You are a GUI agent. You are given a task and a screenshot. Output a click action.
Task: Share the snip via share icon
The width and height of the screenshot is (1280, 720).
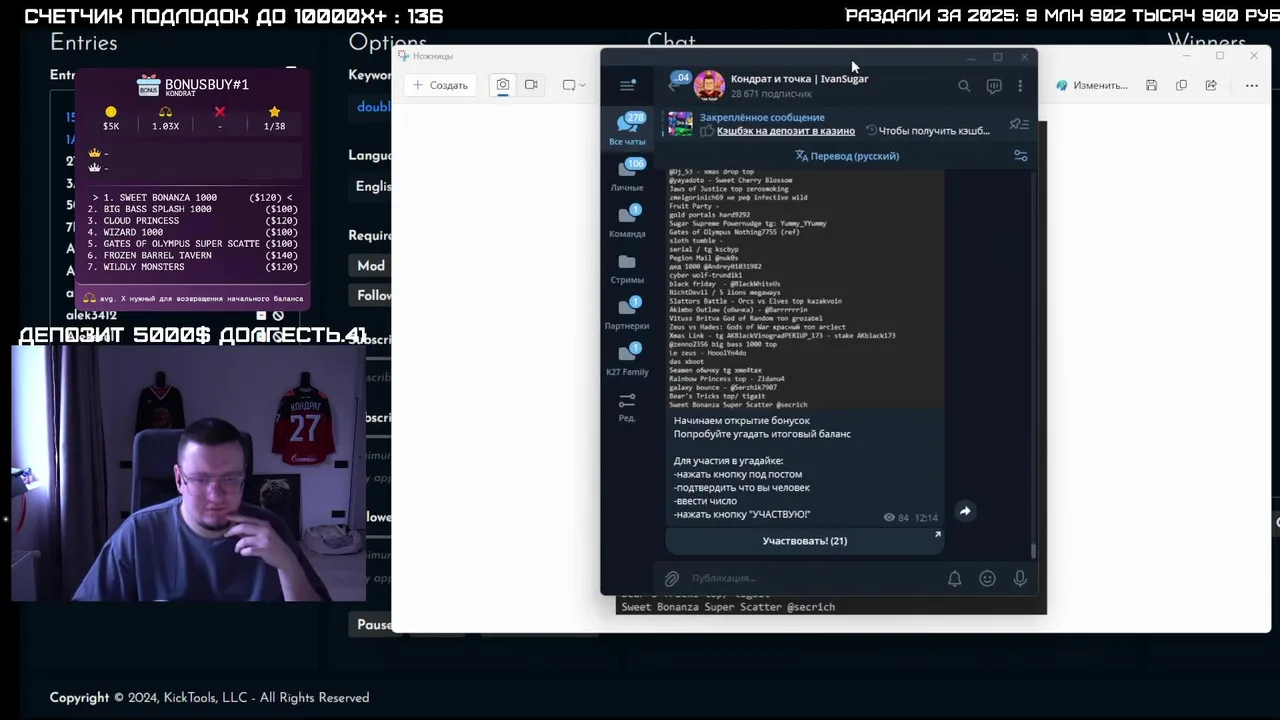[1211, 85]
